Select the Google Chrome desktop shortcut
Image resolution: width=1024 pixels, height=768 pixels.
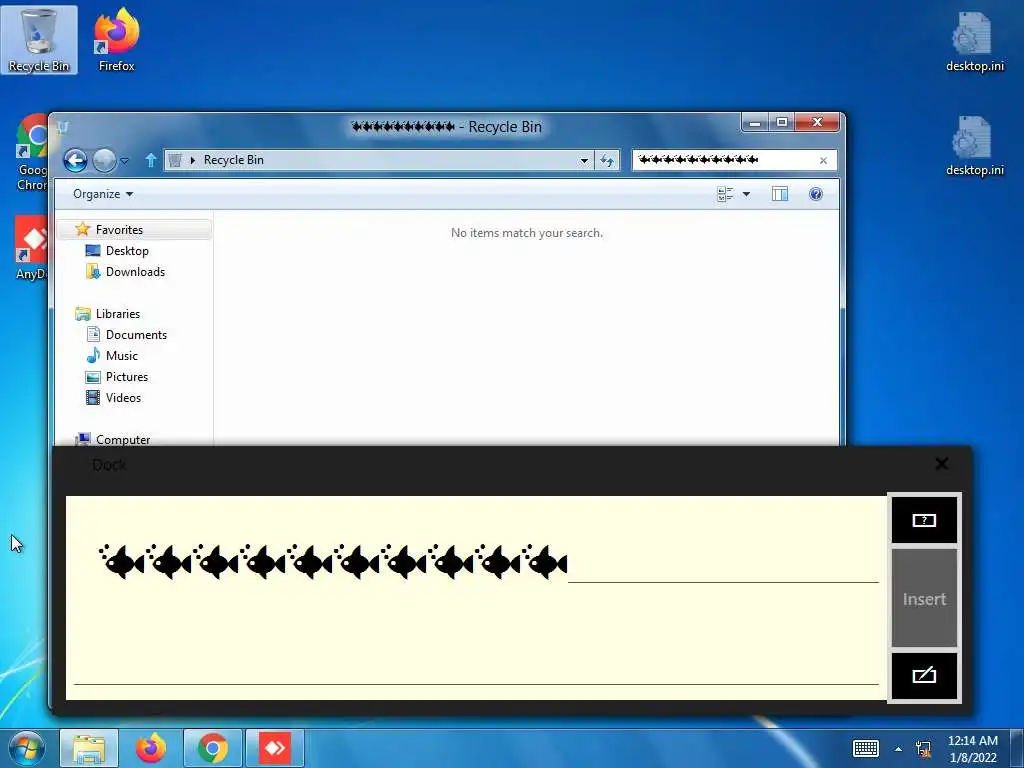(31, 153)
